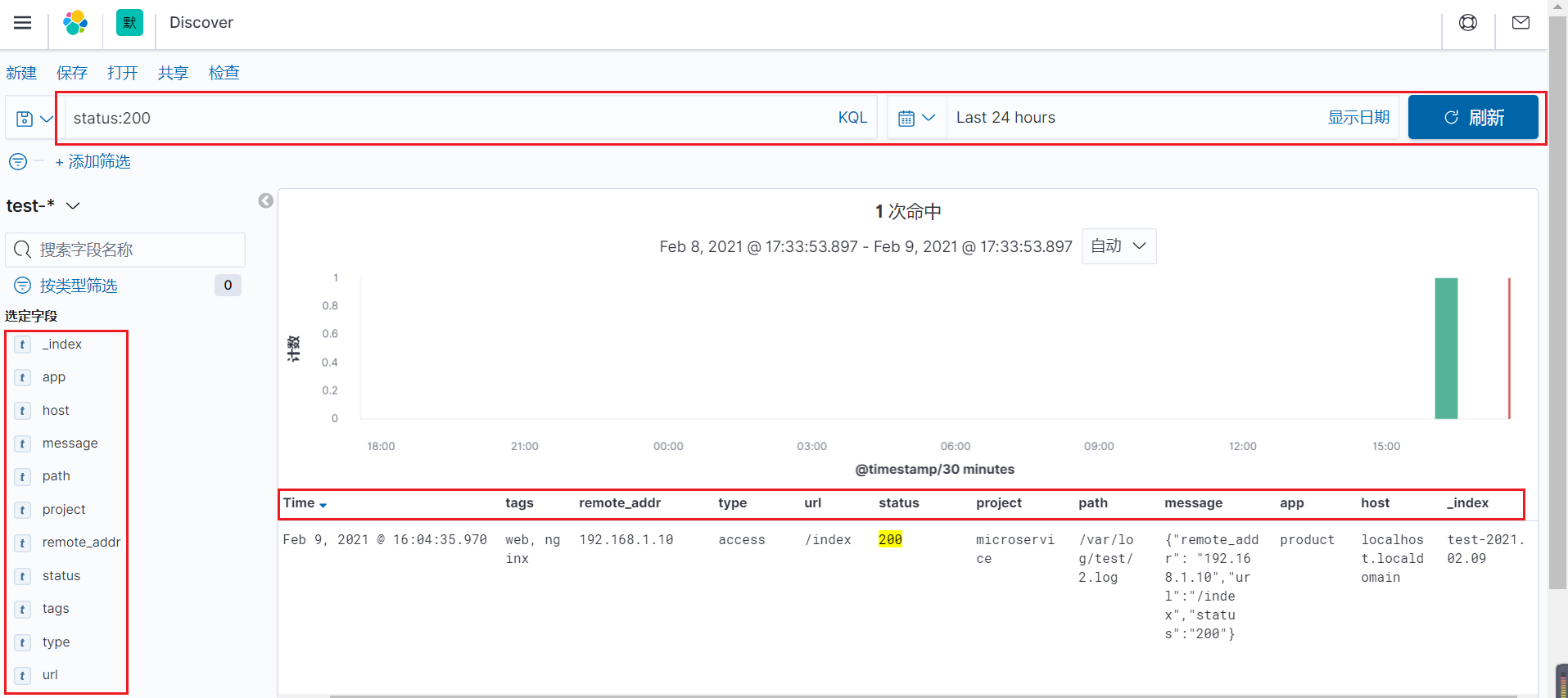Viewport: 1568px width, 698px height.
Task: Click the green histogram bar
Action: 1446,349
